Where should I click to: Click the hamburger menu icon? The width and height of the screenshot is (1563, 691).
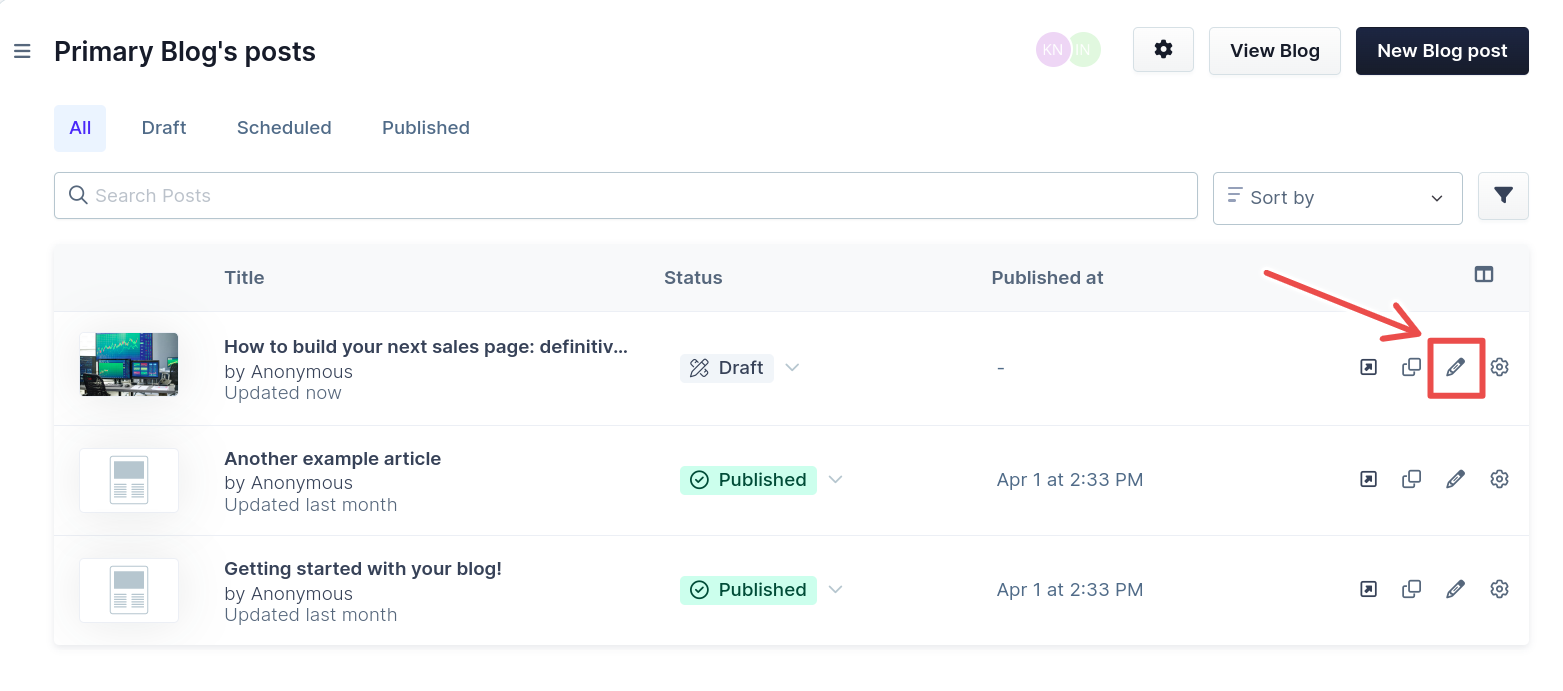pos(22,51)
